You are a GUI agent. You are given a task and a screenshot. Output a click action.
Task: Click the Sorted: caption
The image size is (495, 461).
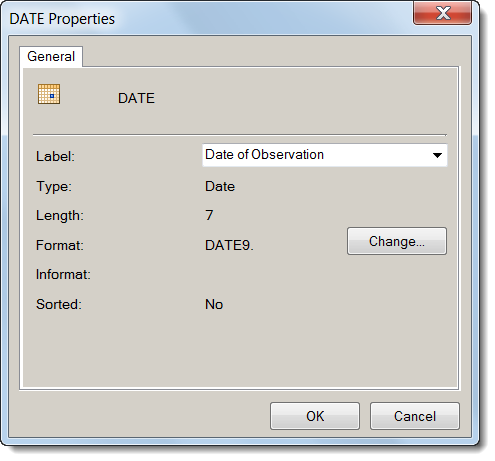pos(59,304)
